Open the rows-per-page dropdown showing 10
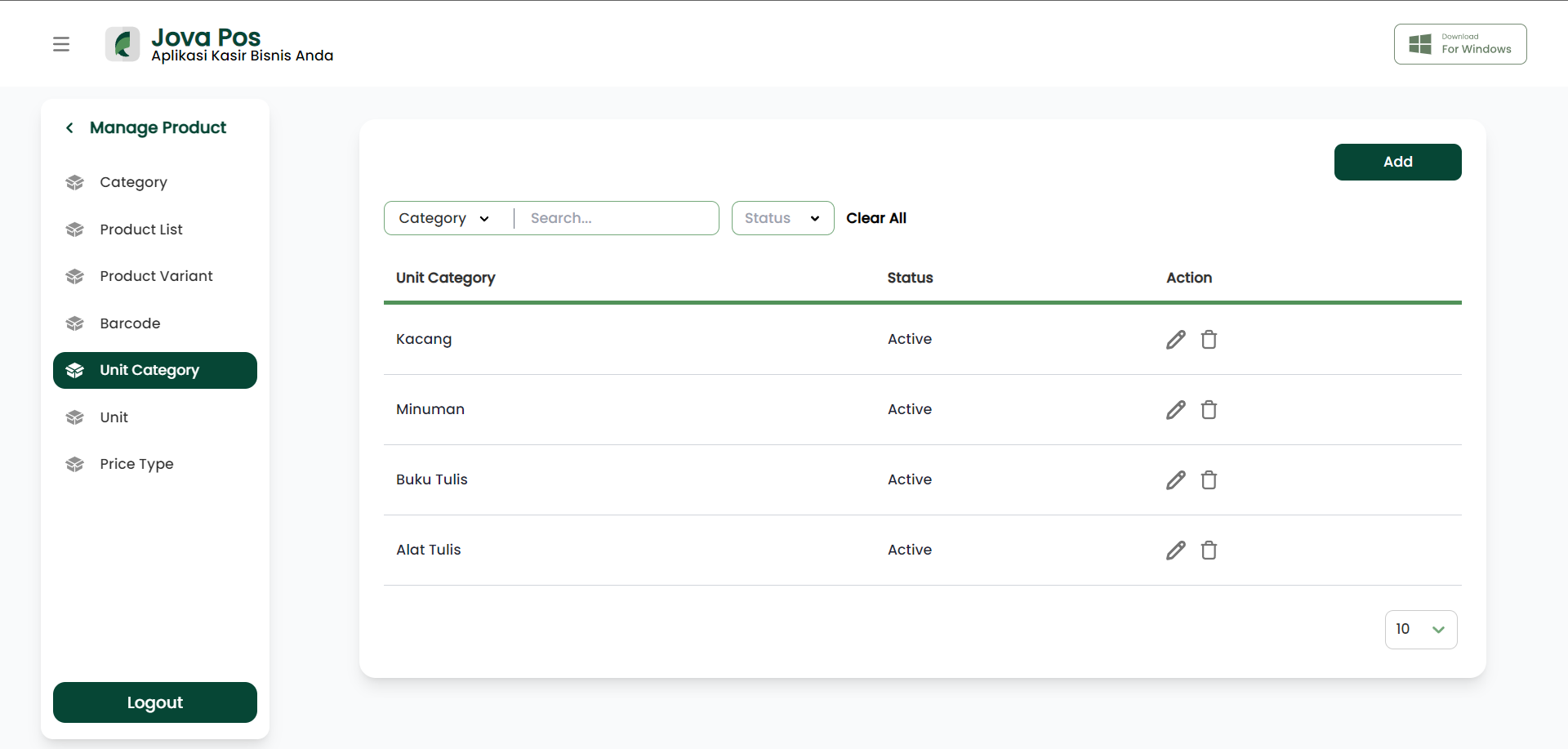Screen dimensions: 1568x749 pos(1421,630)
